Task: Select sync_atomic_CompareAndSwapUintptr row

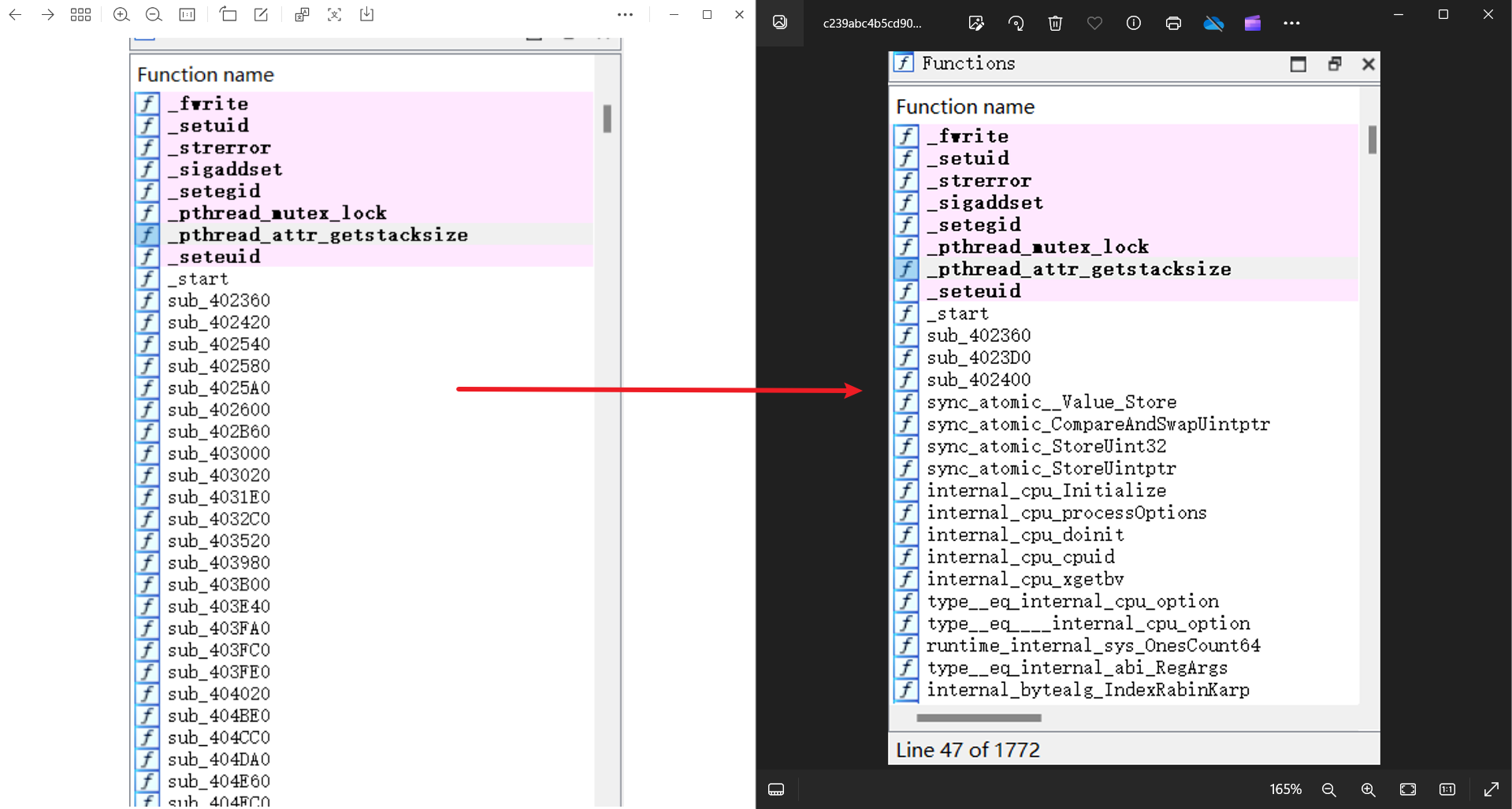Action: (x=1098, y=424)
